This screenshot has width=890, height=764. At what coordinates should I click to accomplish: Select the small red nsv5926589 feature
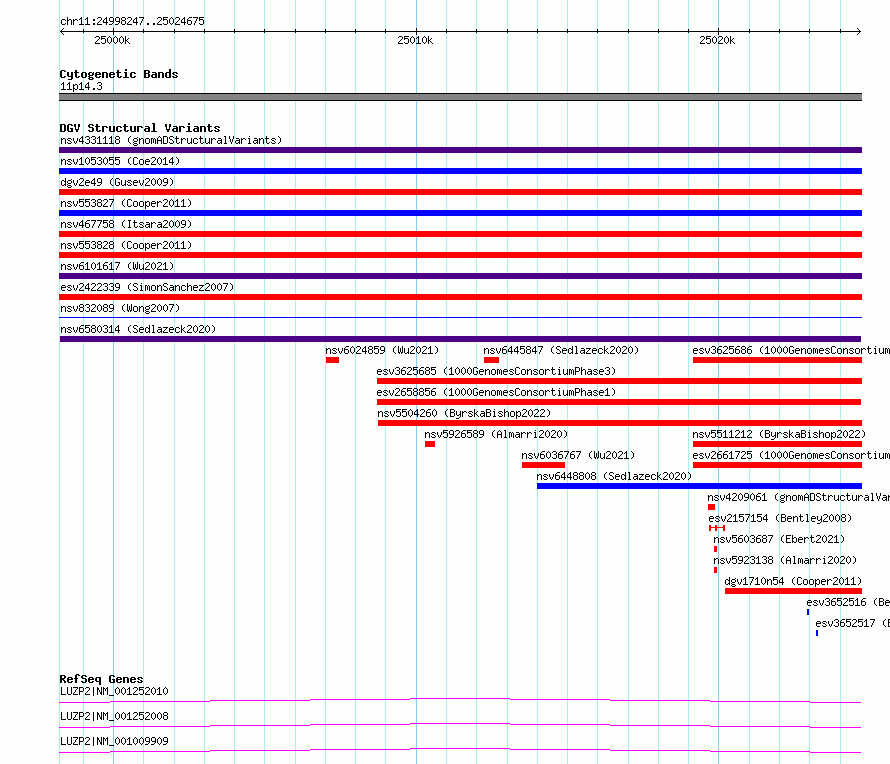(430, 444)
